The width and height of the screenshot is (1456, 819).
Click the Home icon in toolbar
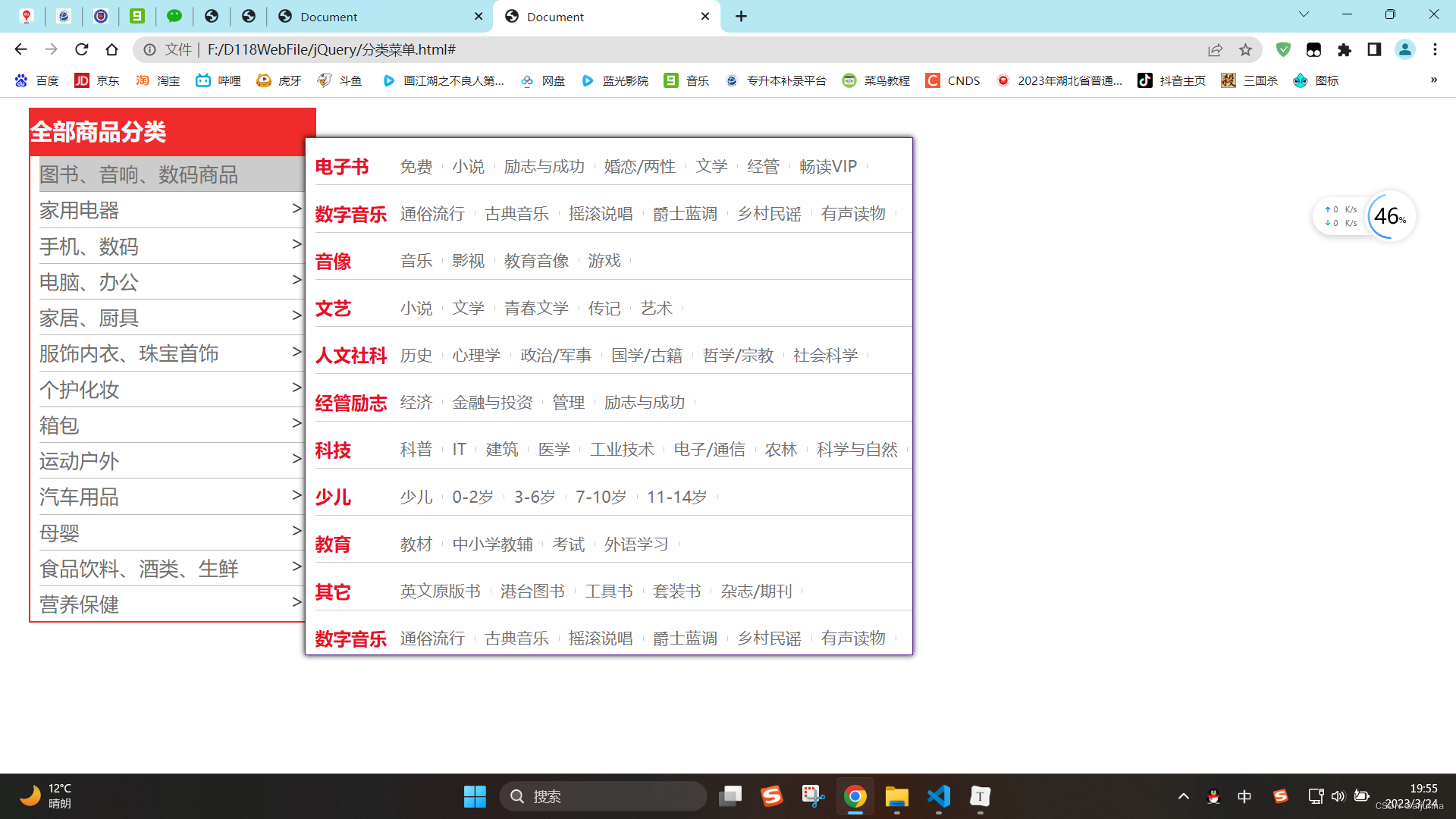[x=112, y=49]
